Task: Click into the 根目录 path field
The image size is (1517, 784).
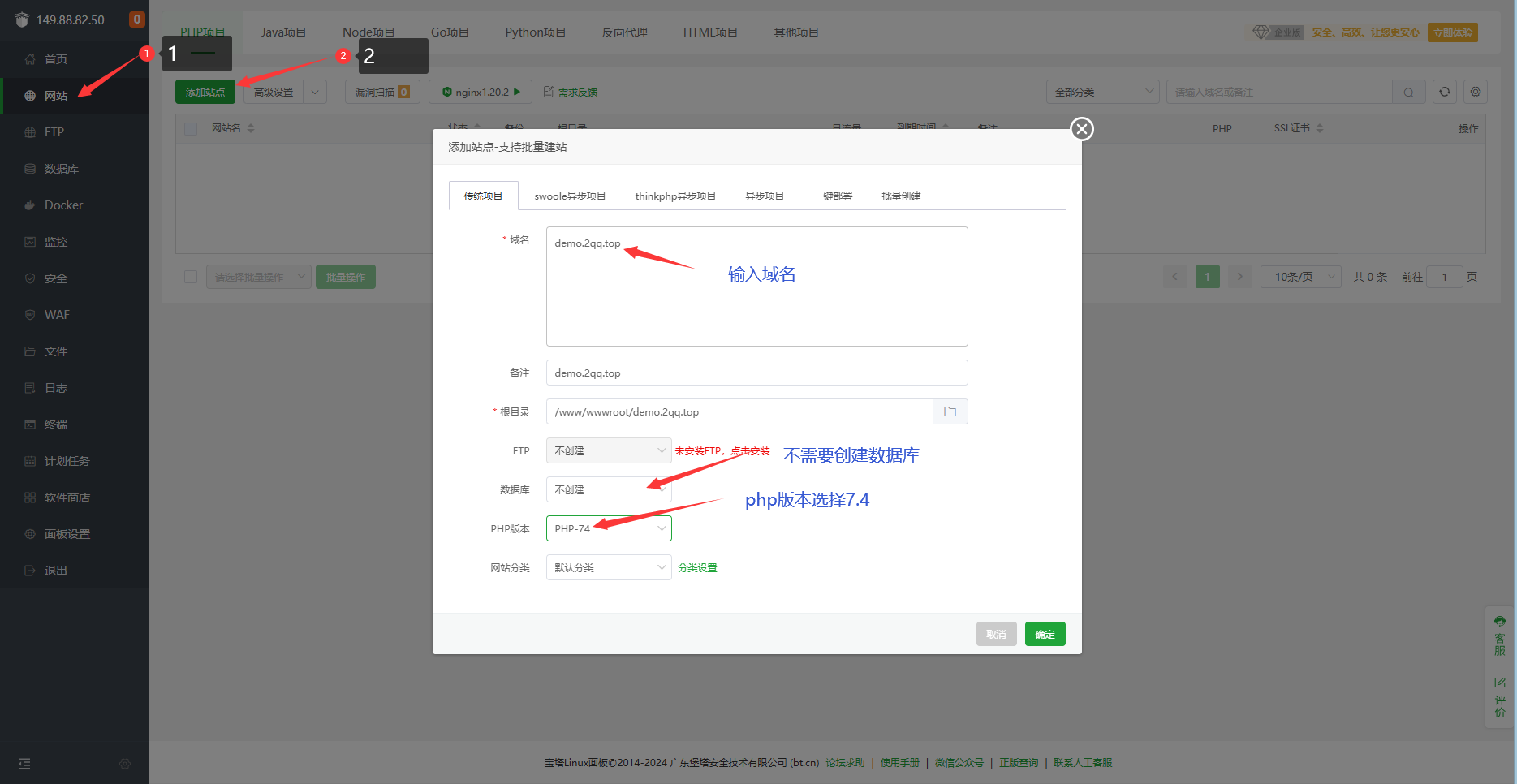Action: tap(739, 411)
